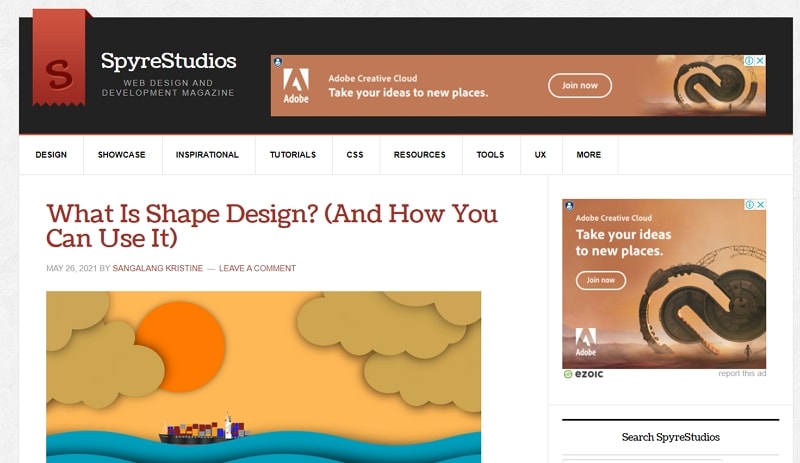Click Join now in the sidebar ad
Viewport: 800px width, 463px height.
(x=601, y=280)
